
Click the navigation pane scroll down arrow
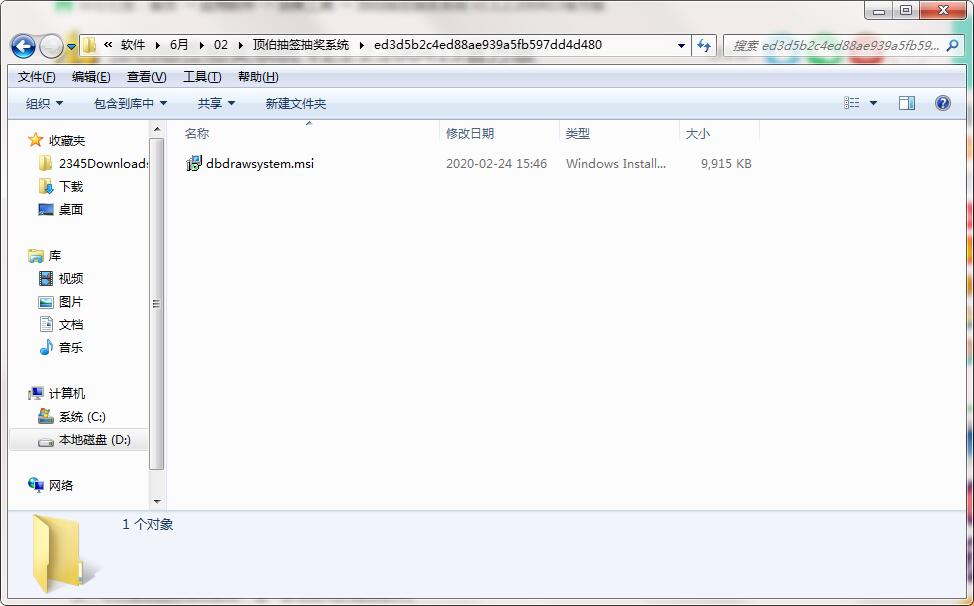coord(157,501)
